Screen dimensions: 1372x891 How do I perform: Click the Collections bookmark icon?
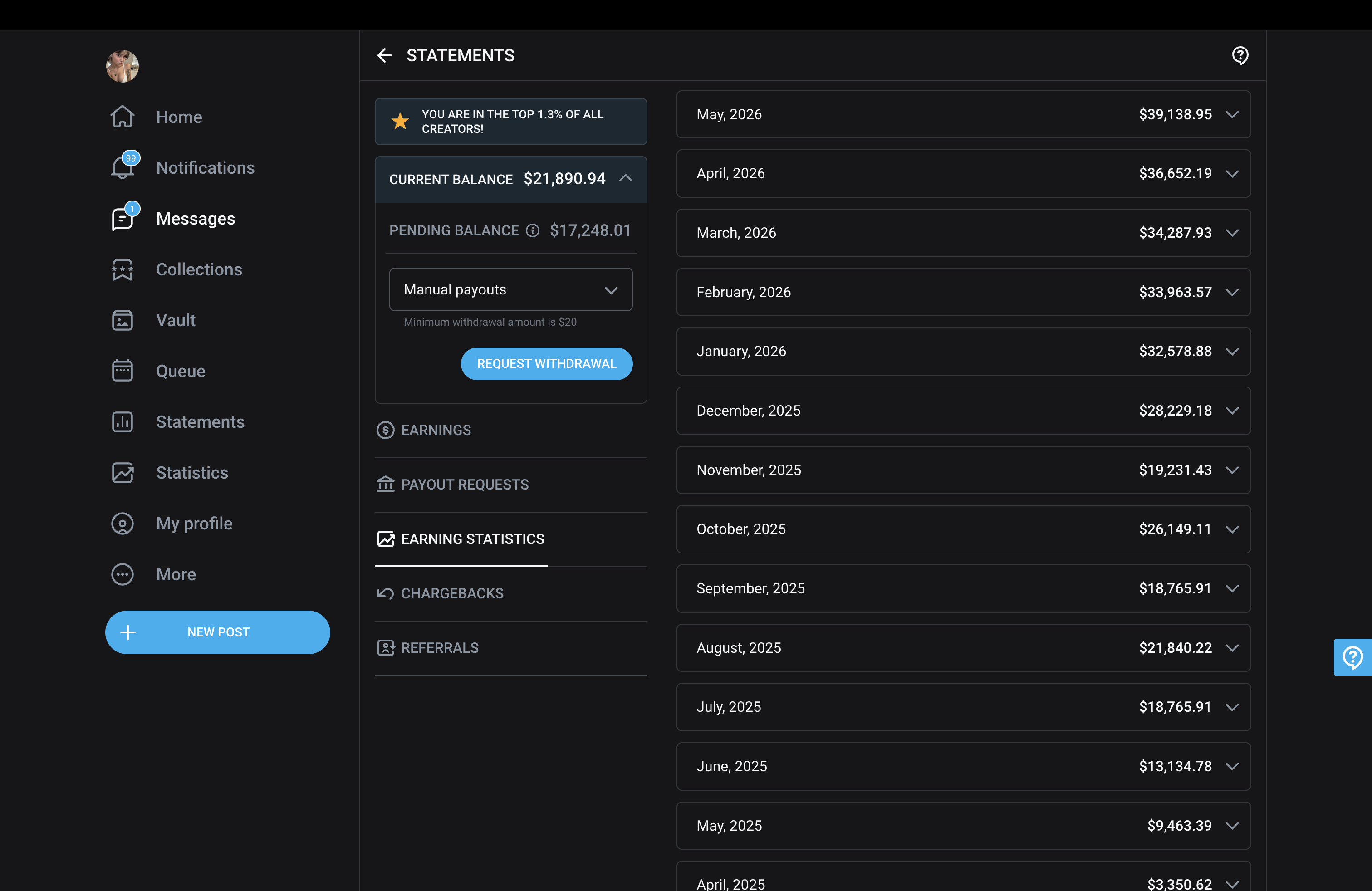coord(123,270)
